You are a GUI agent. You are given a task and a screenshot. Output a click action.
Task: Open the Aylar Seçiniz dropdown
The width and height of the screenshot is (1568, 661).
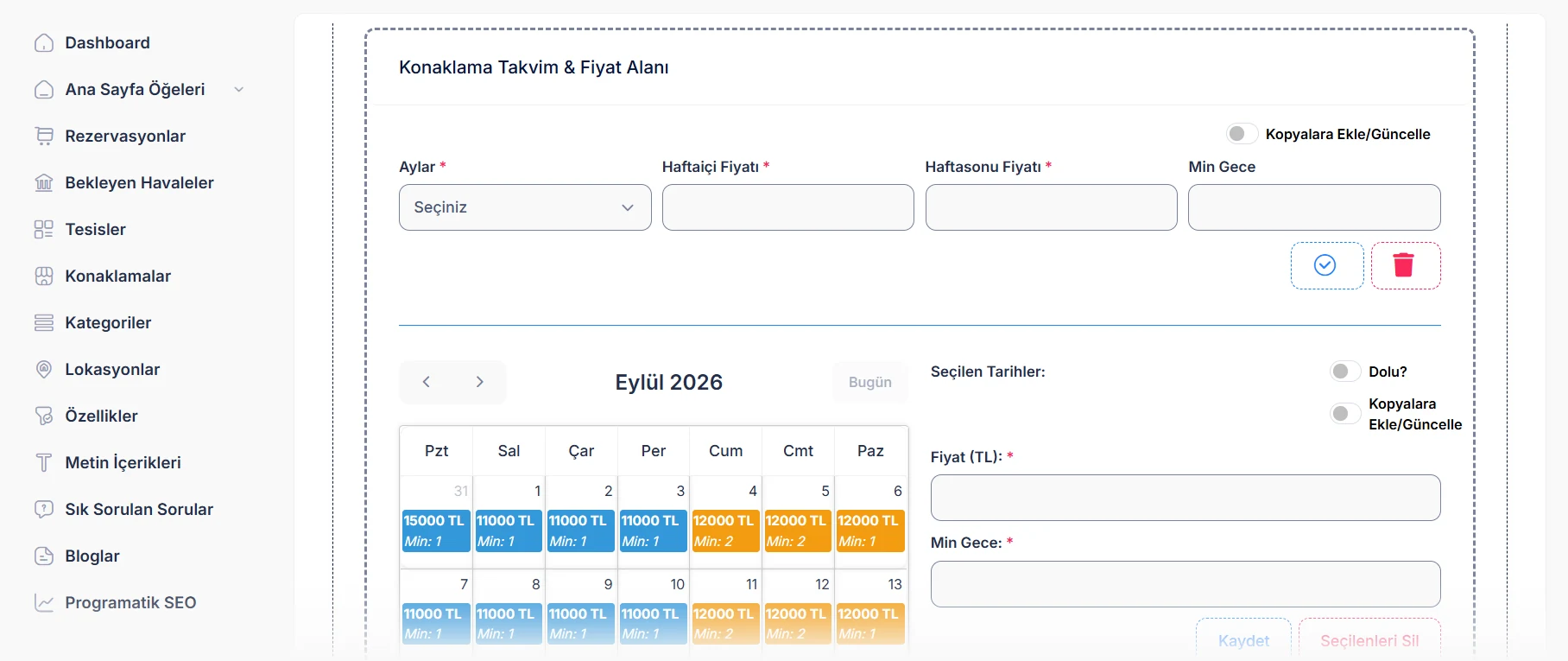tap(525, 207)
